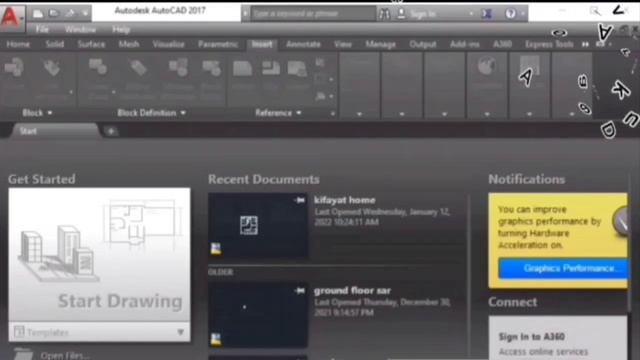Switch to the View ribbon tab
640x360 pixels.
click(342, 44)
